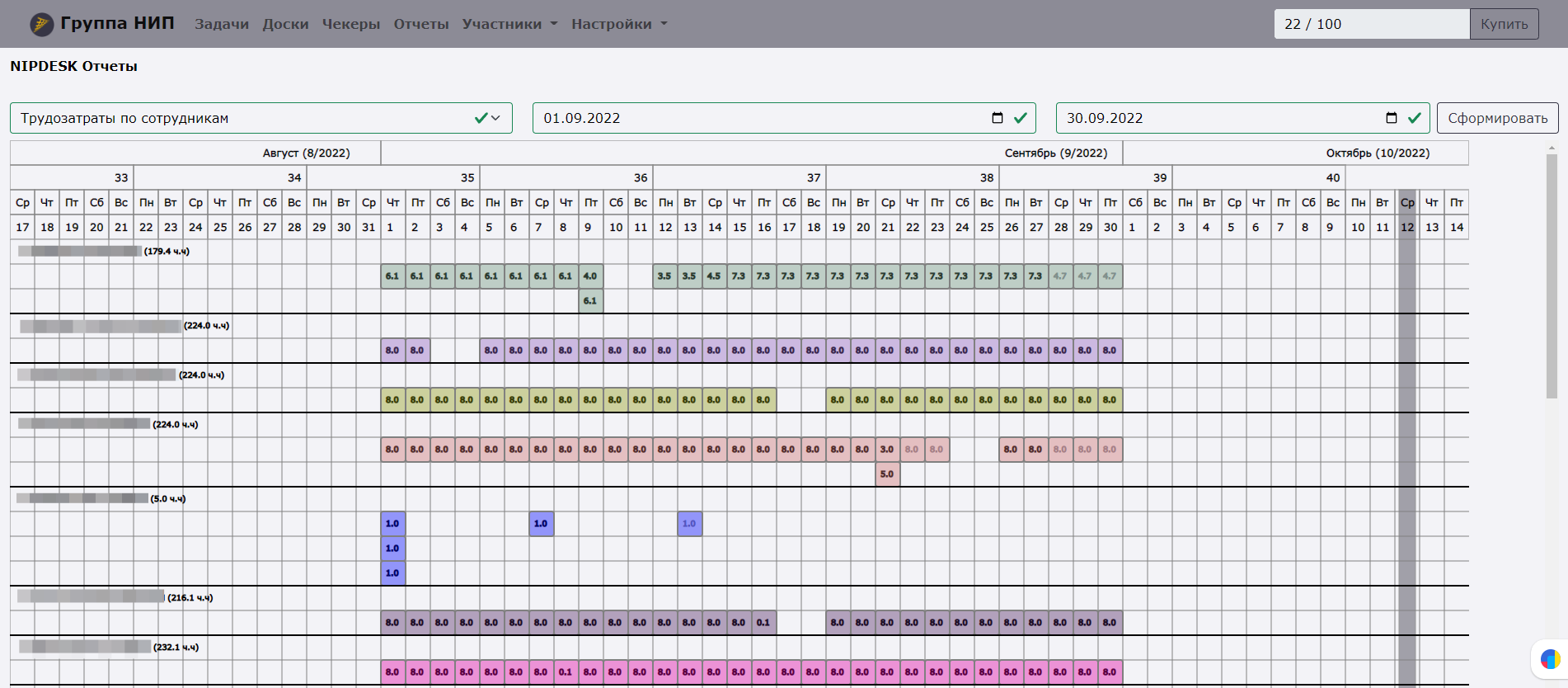Screen dimensions: 1568x688
Task: Click the Октябрь (10/2022) month header
Action: click(1378, 153)
